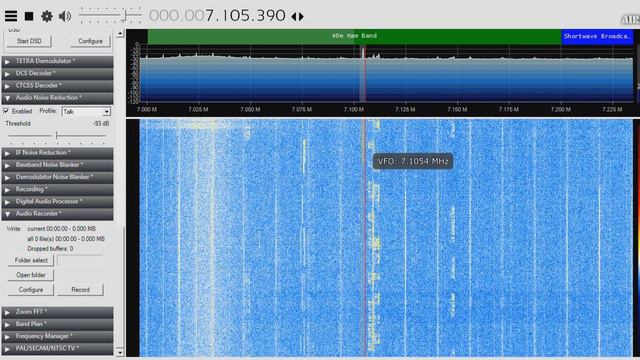This screenshot has height=360, width=640.
Task: Stop the radio with the stop button
Action: 29,16
